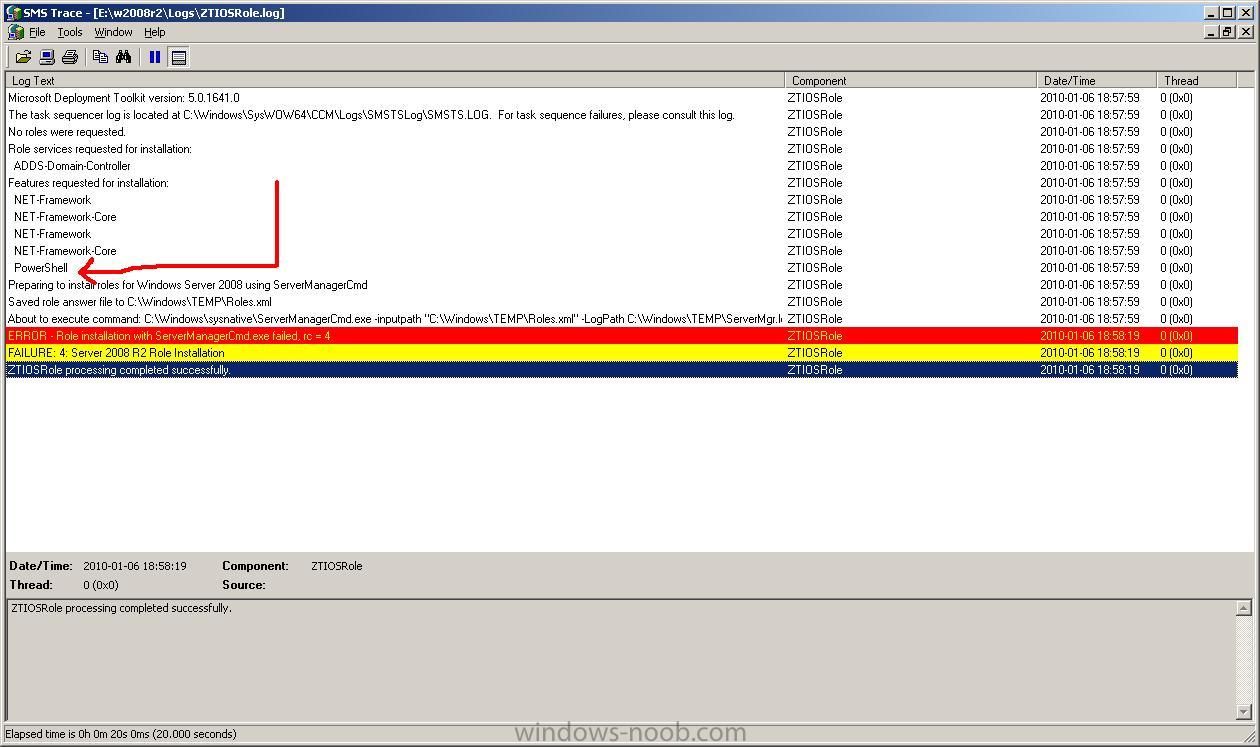Viewport: 1260px width, 747px height.
Task: Sort by the Date/Time column header
Action: pos(1097,80)
